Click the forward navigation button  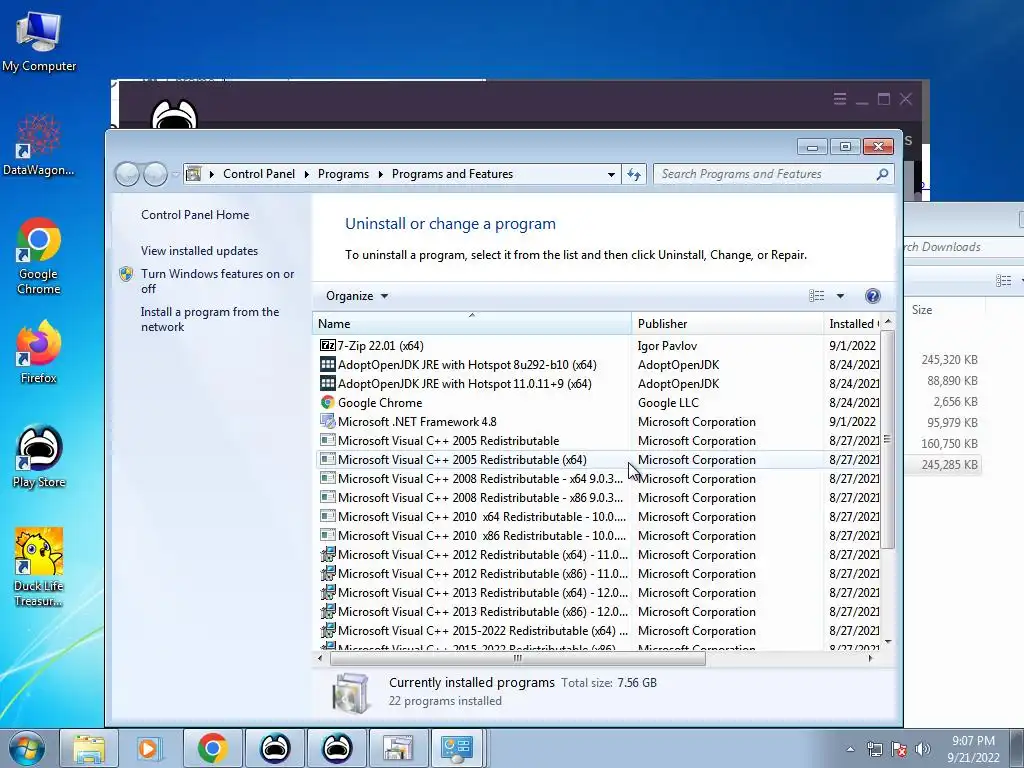[x=155, y=174]
